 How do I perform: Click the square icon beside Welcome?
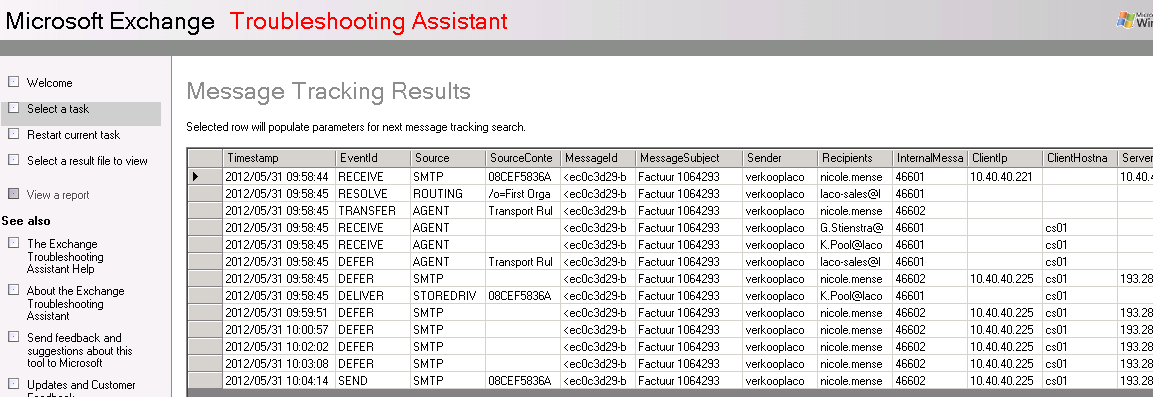(13, 82)
